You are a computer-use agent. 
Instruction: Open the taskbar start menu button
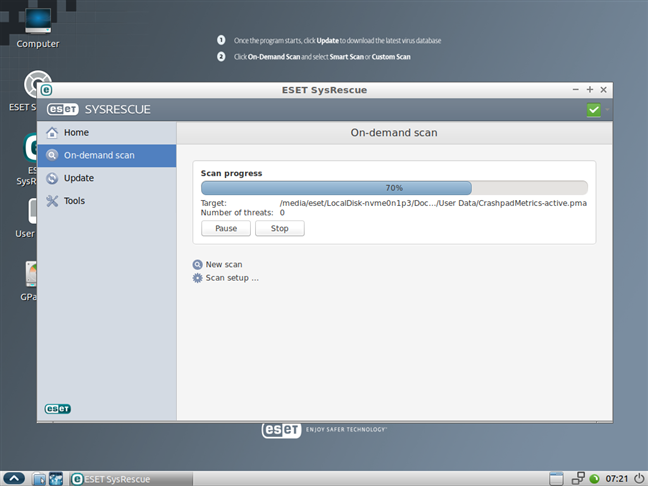click(14, 479)
